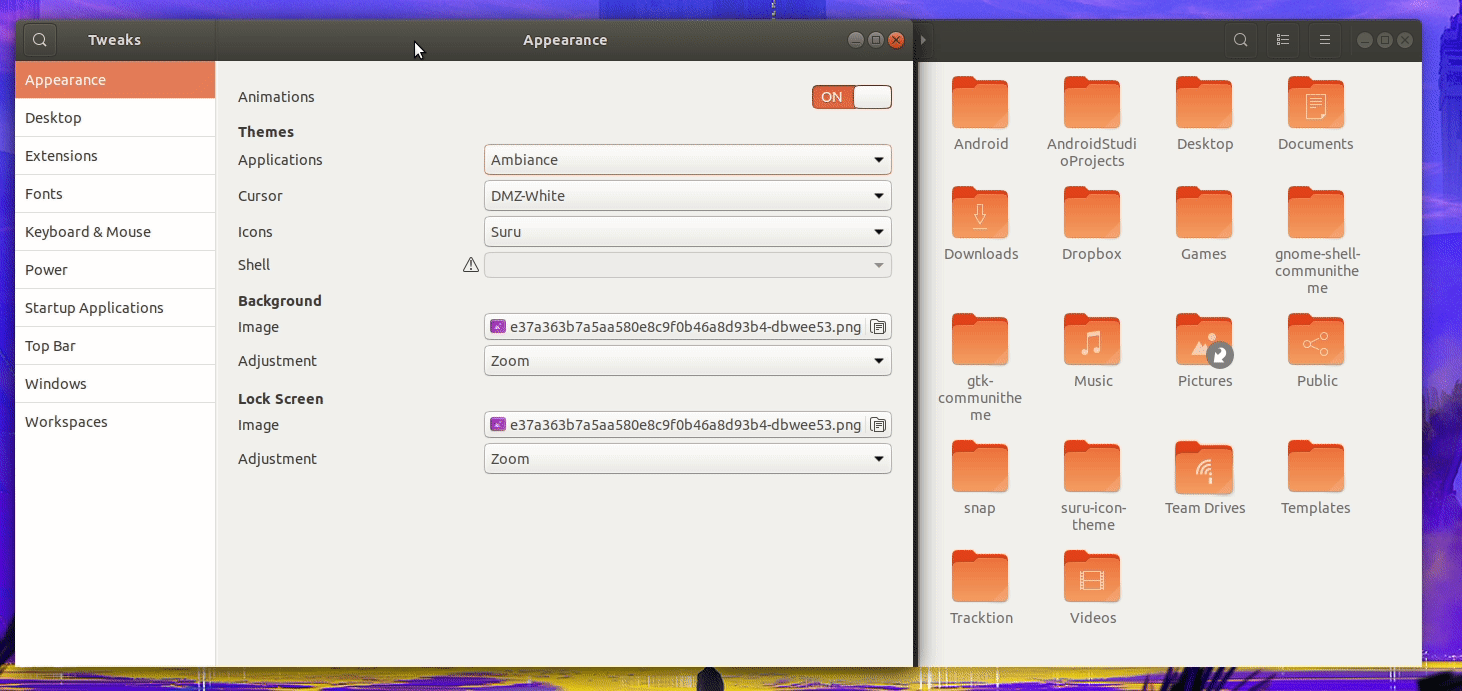Click the file manager search icon
Image resolution: width=1462 pixels, height=691 pixels.
click(1241, 40)
